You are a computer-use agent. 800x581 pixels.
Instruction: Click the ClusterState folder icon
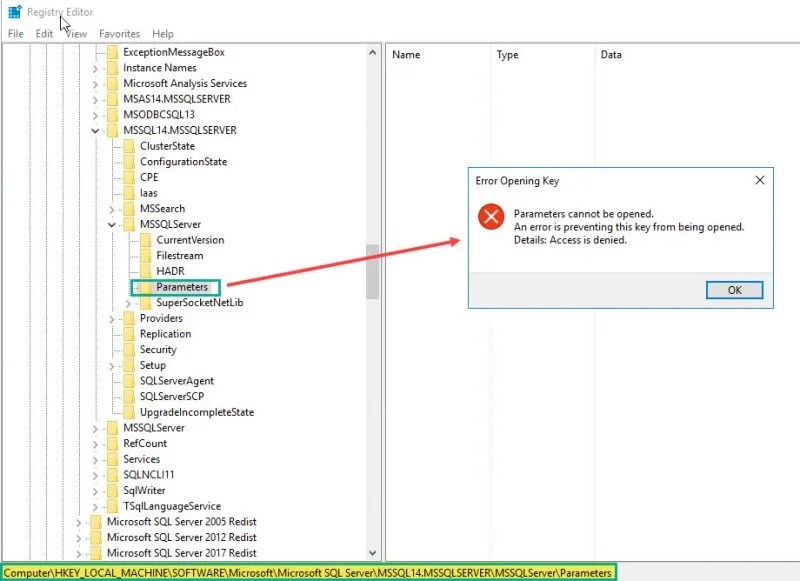click(131, 146)
